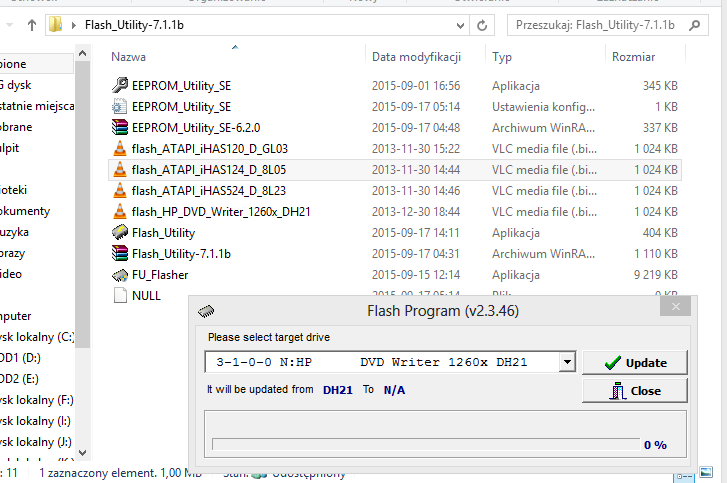This screenshot has width=727, height=483.
Task: Open the 'uzyka' library in sidebar
Action: click(14, 232)
